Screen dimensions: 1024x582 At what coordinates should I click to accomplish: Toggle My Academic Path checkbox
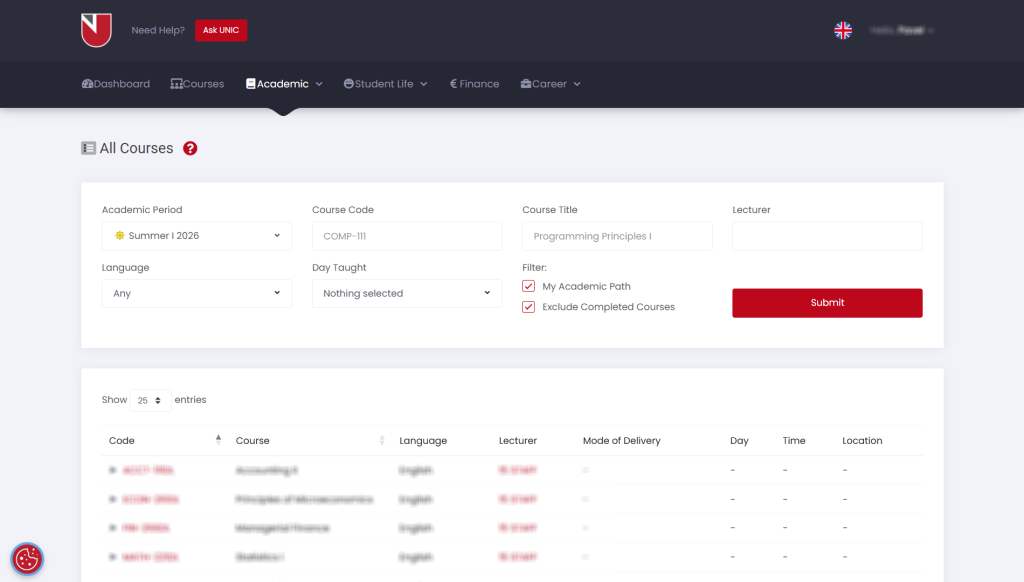[x=528, y=286]
